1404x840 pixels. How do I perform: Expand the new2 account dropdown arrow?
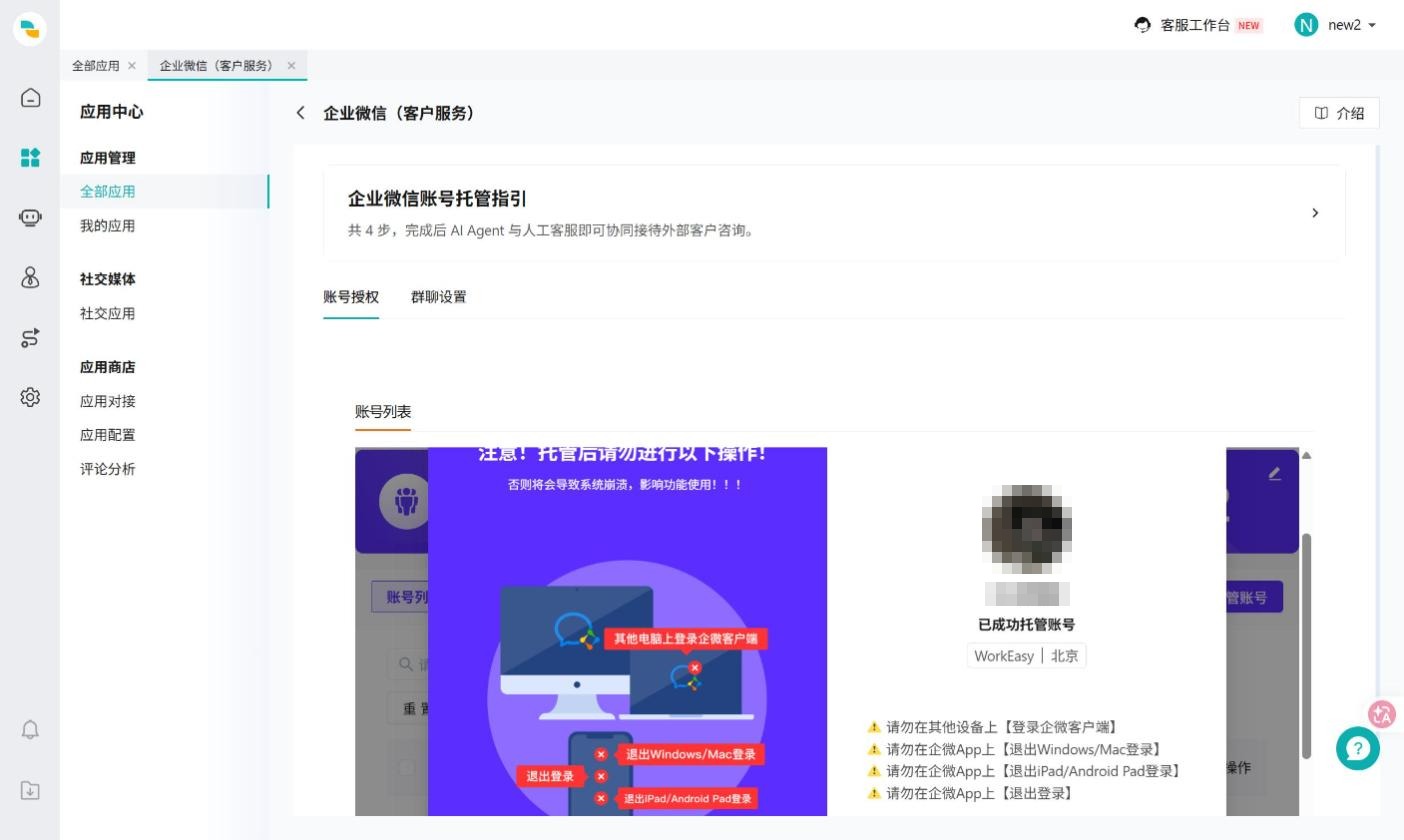click(x=1372, y=26)
